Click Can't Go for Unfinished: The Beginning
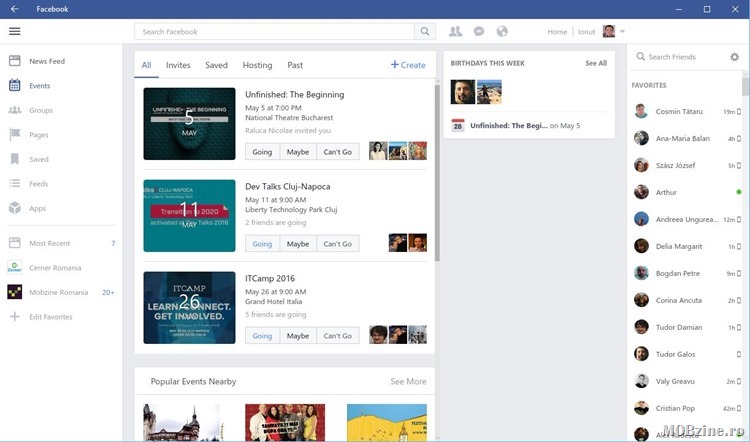Viewport: 750px width, 442px height. tap(338, 152)
